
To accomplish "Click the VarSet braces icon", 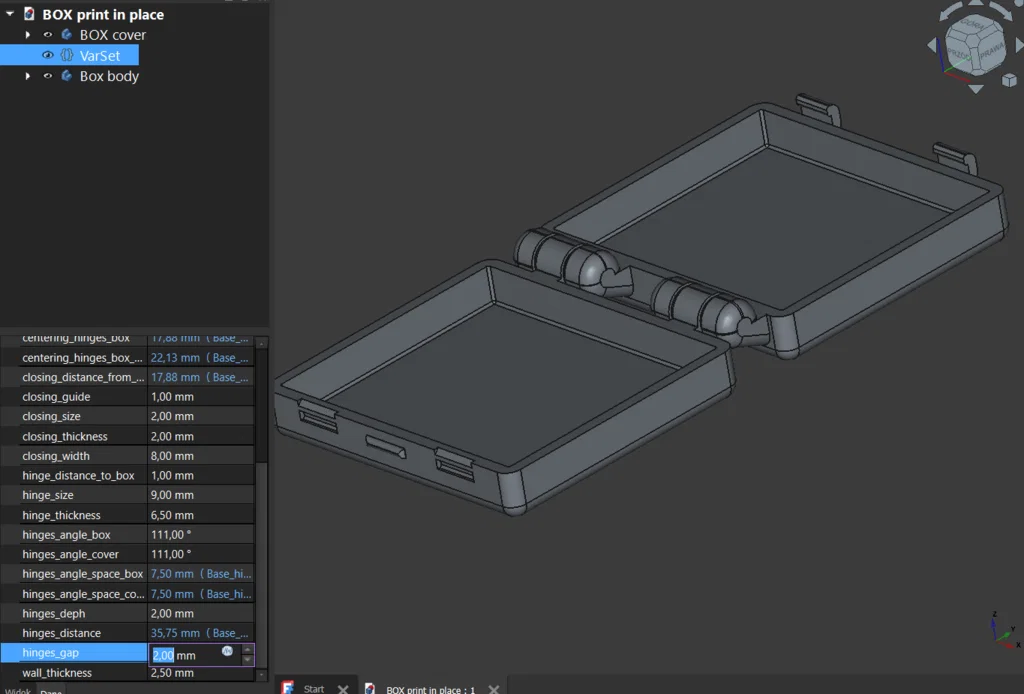I will point(67,55).
